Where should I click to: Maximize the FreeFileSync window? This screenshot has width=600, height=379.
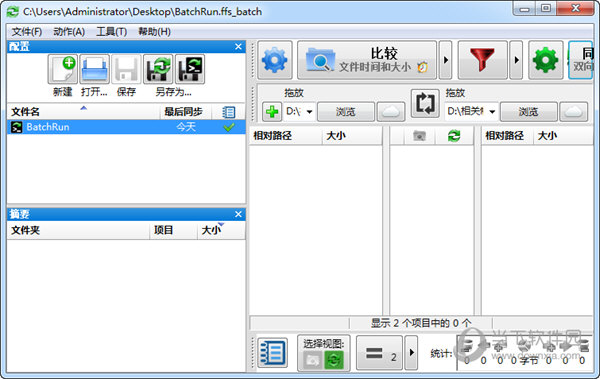546,8
